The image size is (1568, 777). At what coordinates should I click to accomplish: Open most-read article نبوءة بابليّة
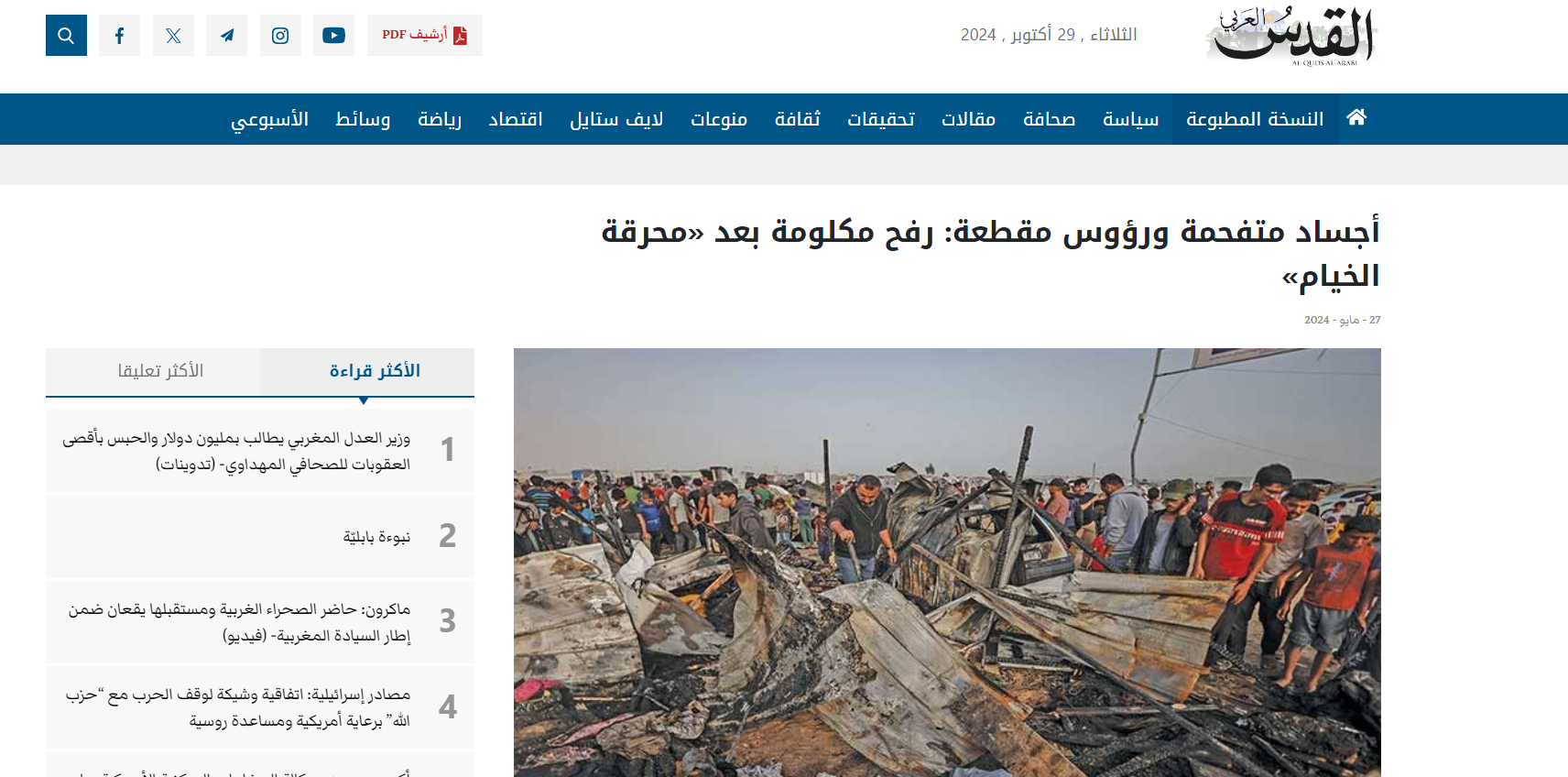(376, 536)
